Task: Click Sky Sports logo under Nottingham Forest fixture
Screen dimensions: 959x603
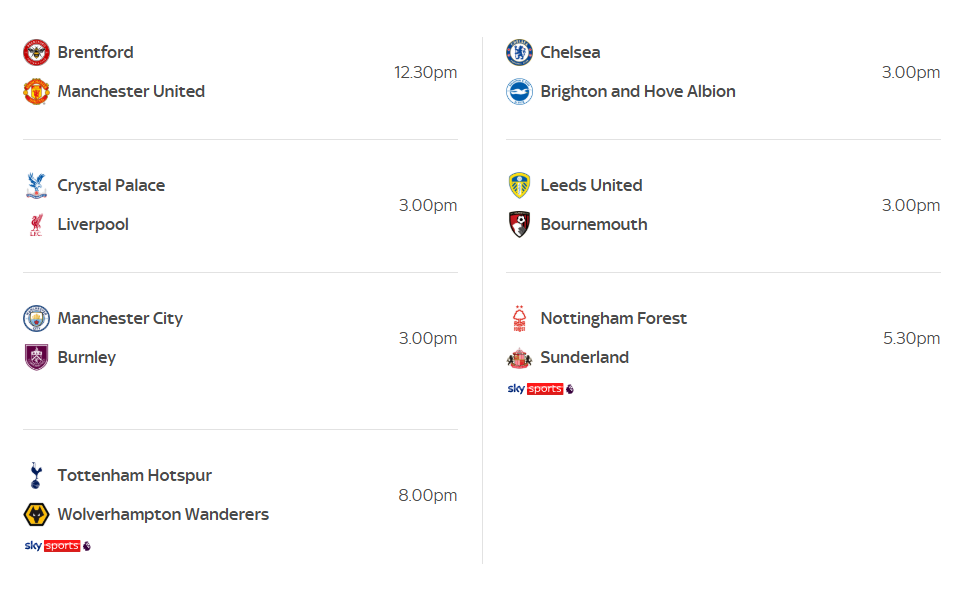Action: [540, 389]
